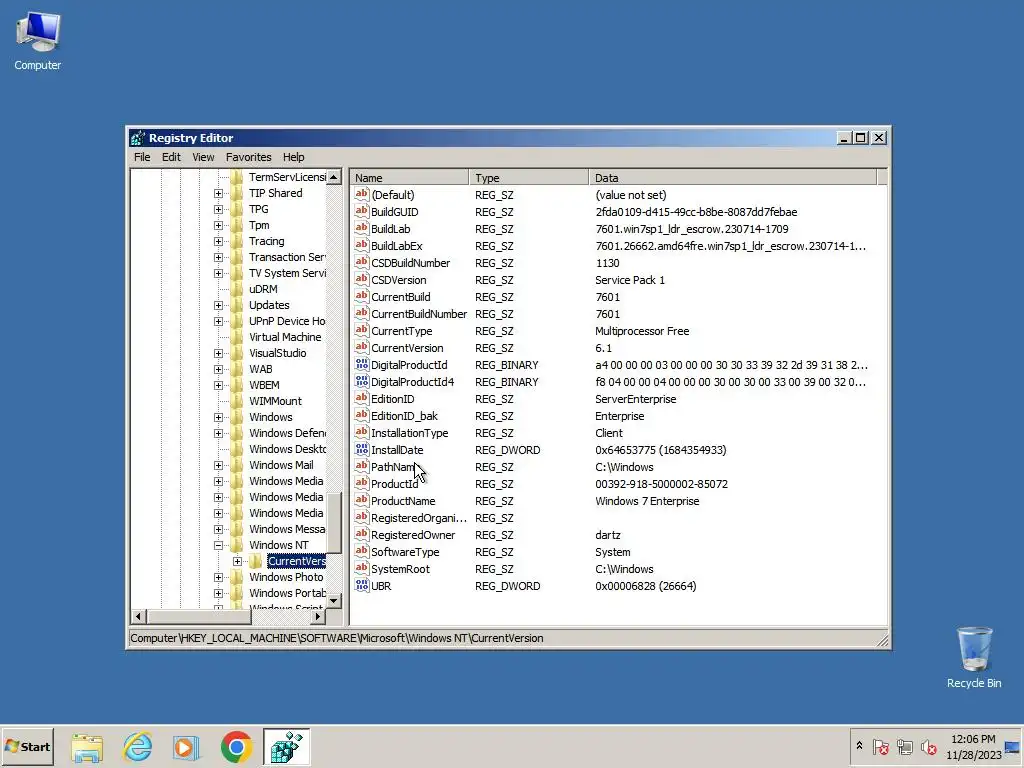Click the UBR DWORD value icon
The height and width of the screenshot is (768, 1024).
(x=361, y=585)
